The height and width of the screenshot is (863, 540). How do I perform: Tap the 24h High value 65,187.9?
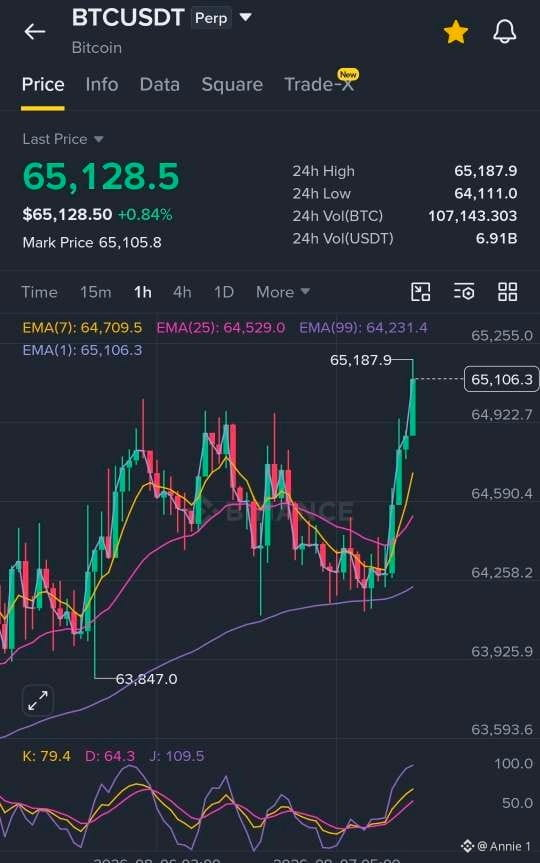(486, 171)
